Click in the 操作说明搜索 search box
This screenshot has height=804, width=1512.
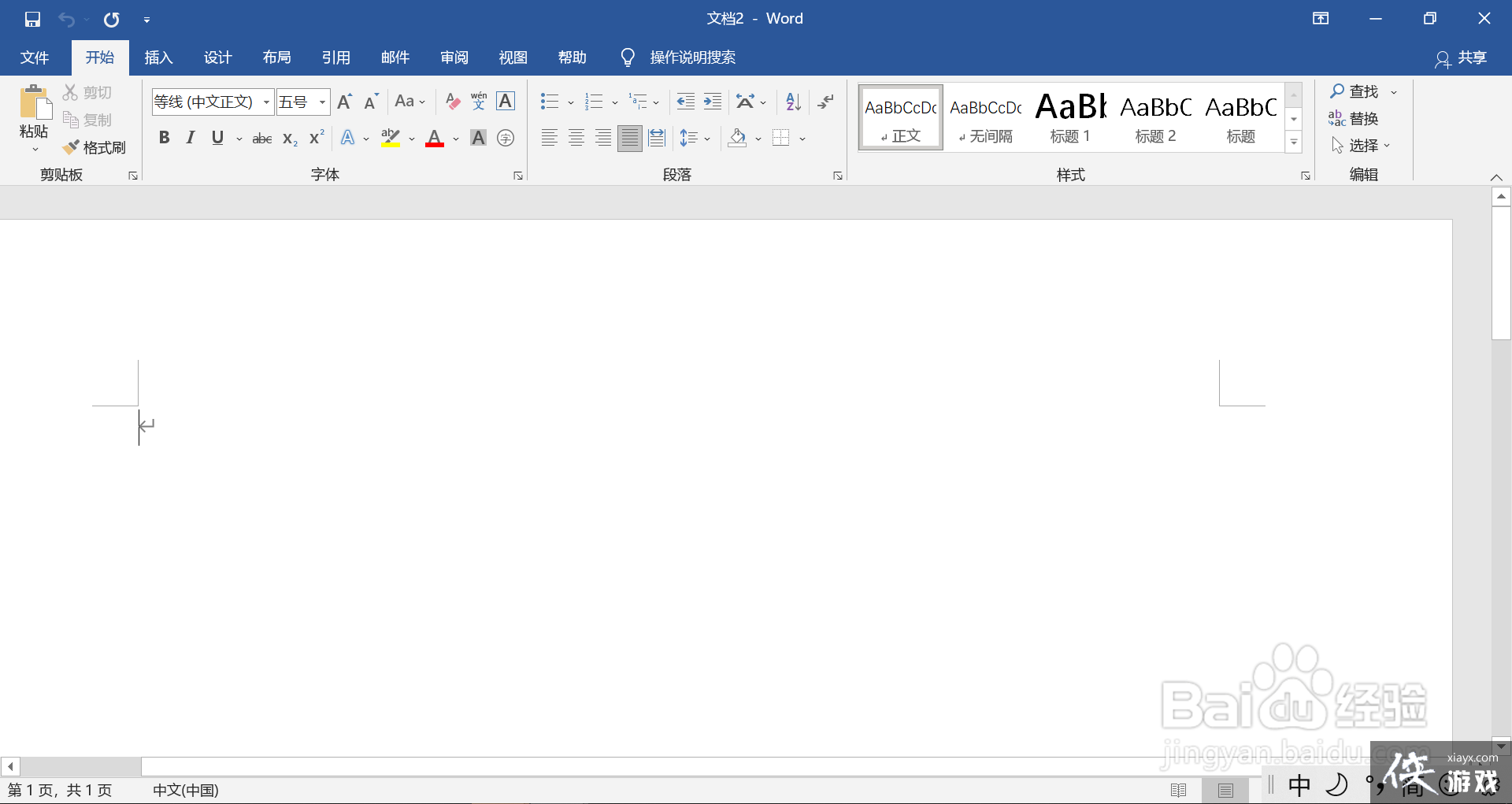click(x=692, y=57)
